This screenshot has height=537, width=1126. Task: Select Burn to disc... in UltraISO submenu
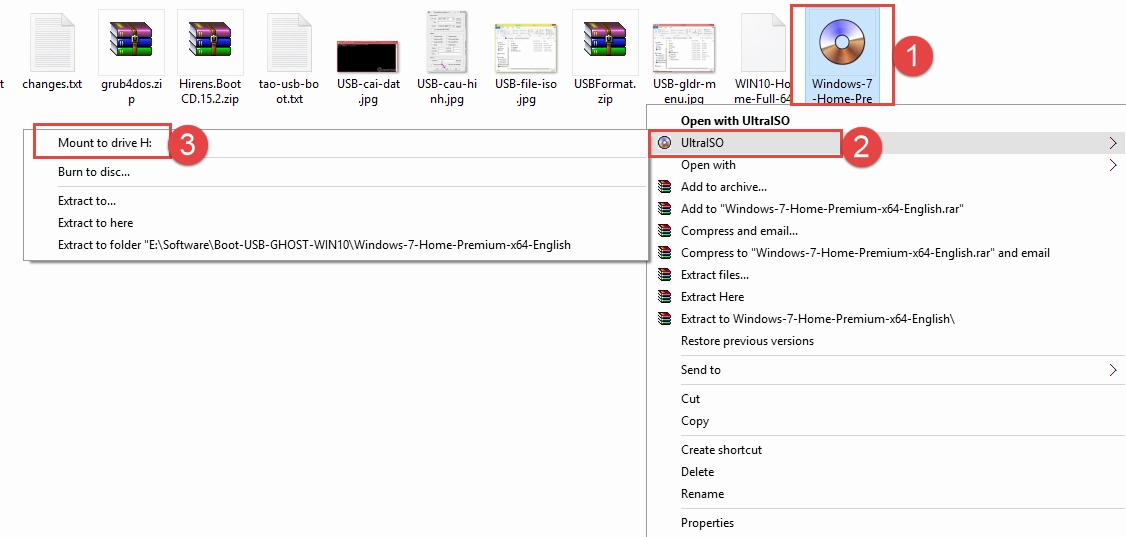[93, 172]
